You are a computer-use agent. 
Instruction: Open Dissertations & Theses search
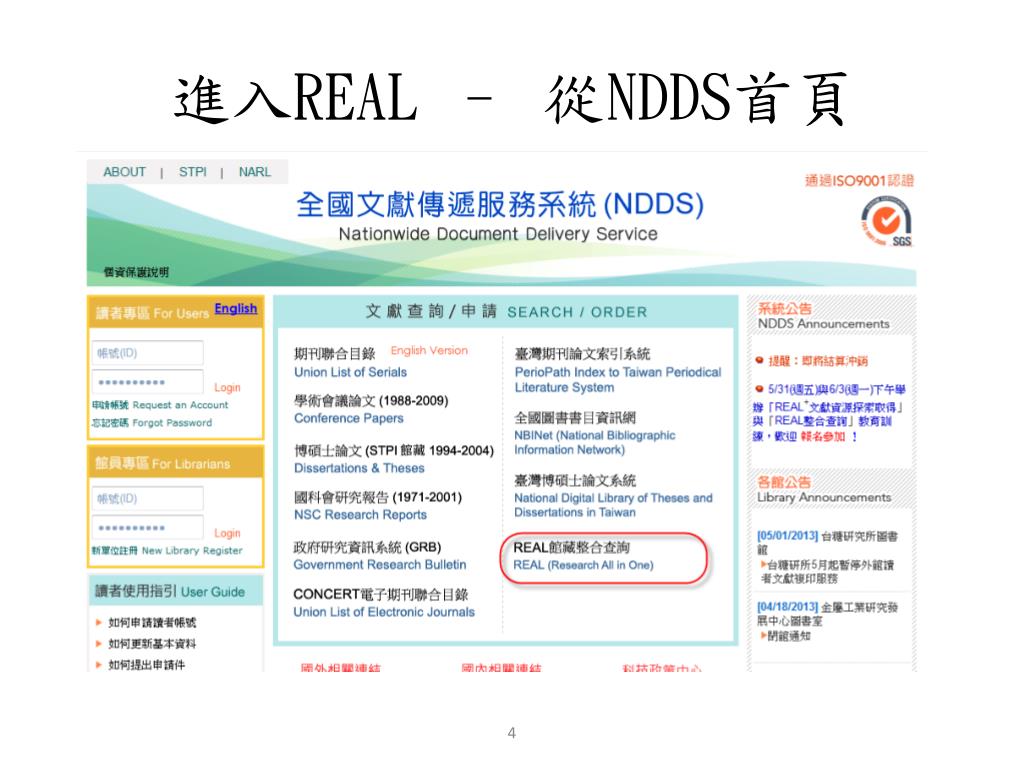tap(359, 468)
